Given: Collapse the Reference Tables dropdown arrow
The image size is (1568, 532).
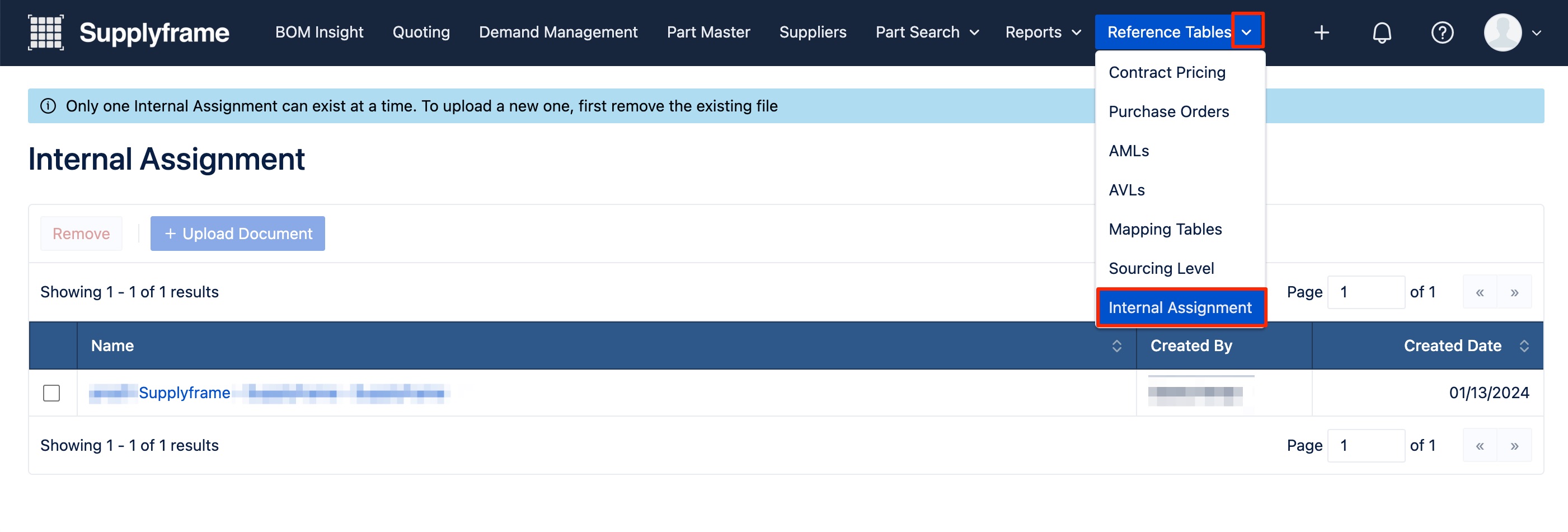Looking at the screenshot, I should tap(1247, 32).
